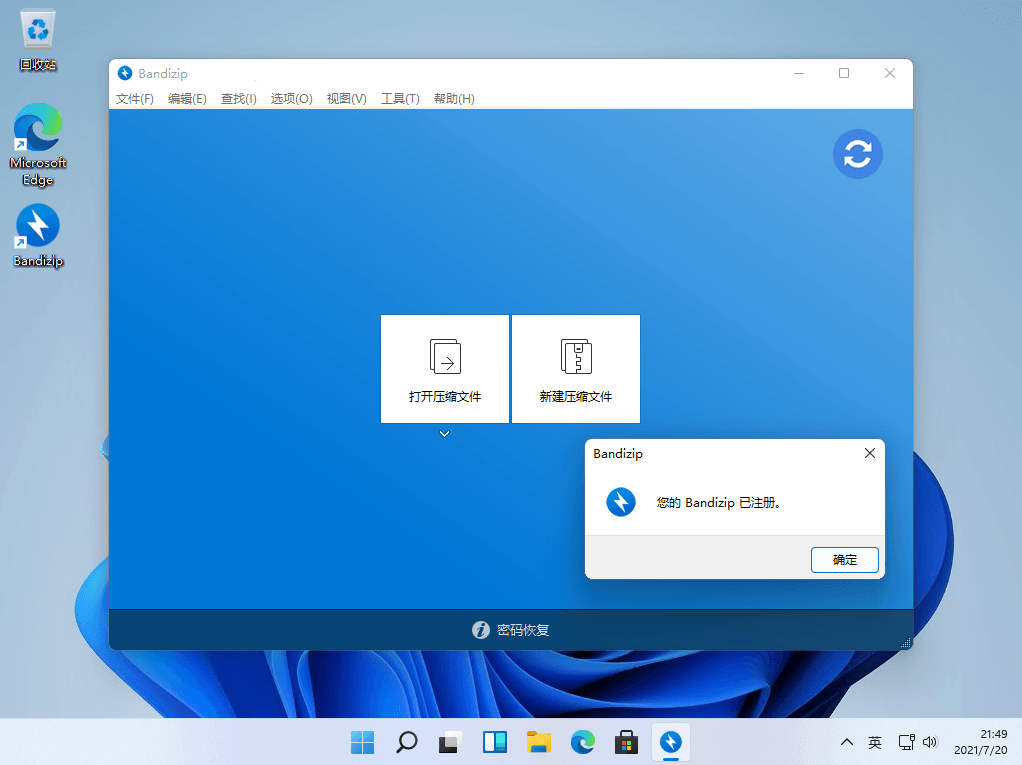Click the Bandizip logo in registration dialog

coord(620,502)
